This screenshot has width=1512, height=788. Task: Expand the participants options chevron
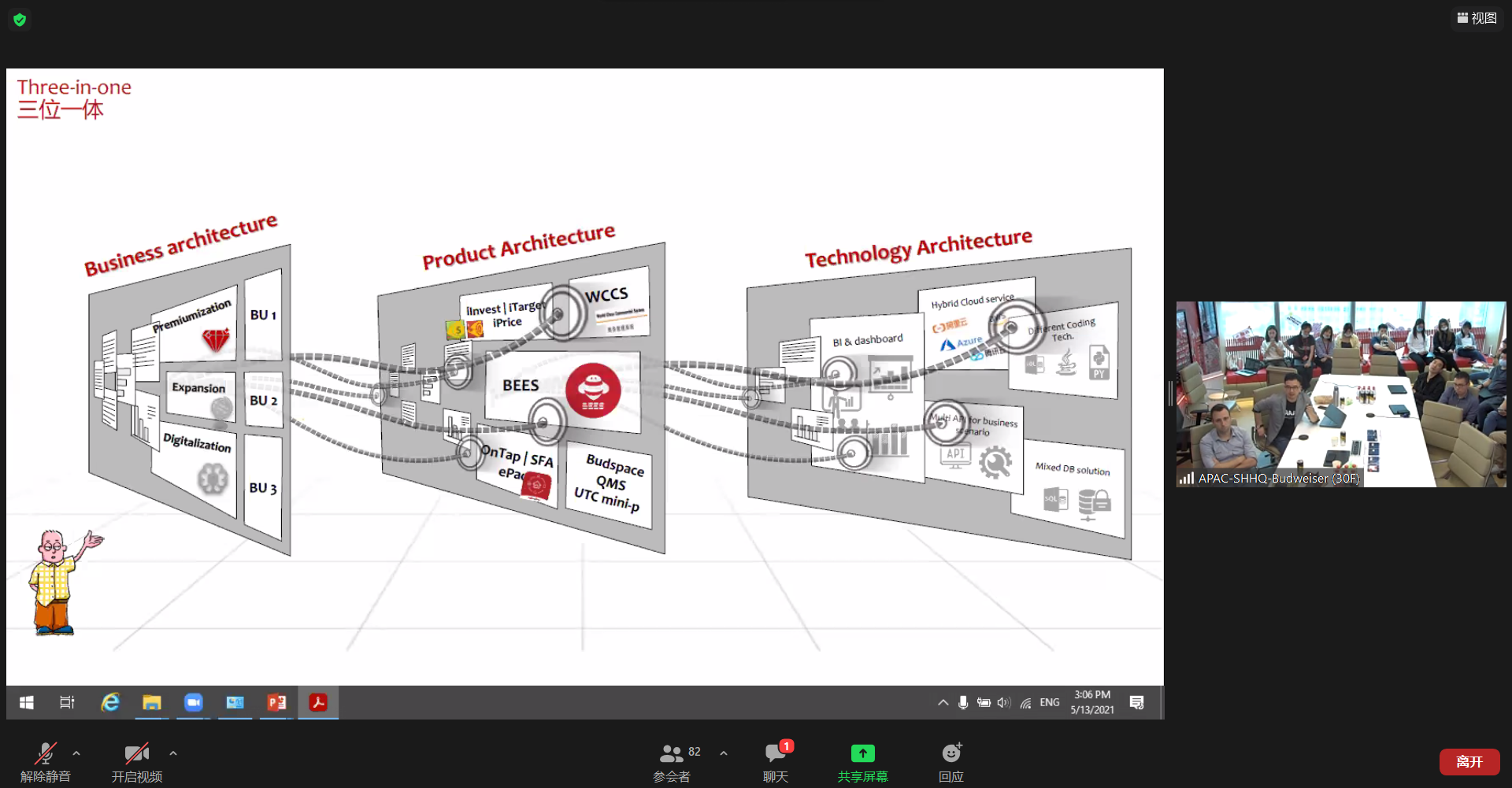tap(724, 753)
